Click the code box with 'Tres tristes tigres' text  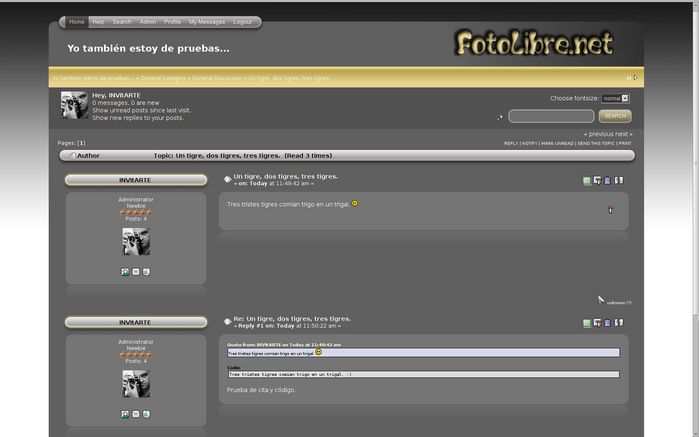[x=424, y=374]
